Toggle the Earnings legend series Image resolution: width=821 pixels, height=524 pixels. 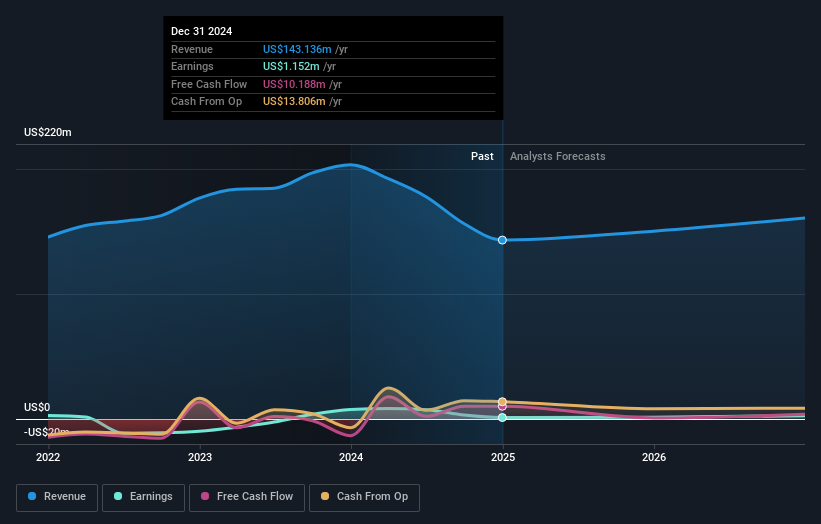[x=143, y=497]
